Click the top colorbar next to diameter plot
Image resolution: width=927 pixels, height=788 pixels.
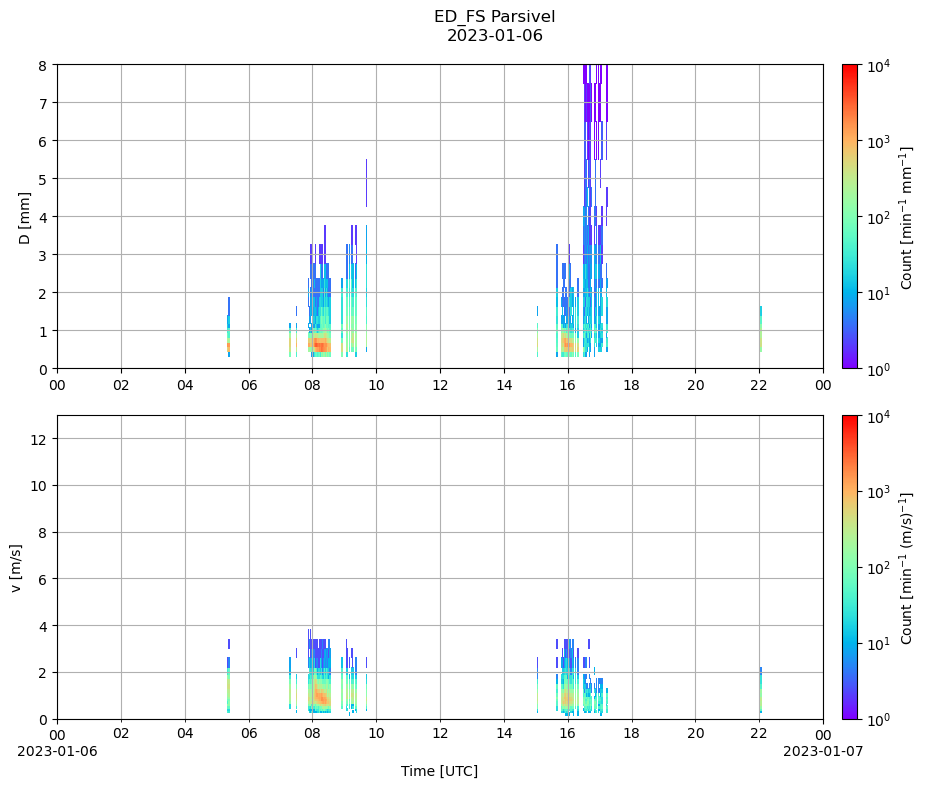click(850, 216)
